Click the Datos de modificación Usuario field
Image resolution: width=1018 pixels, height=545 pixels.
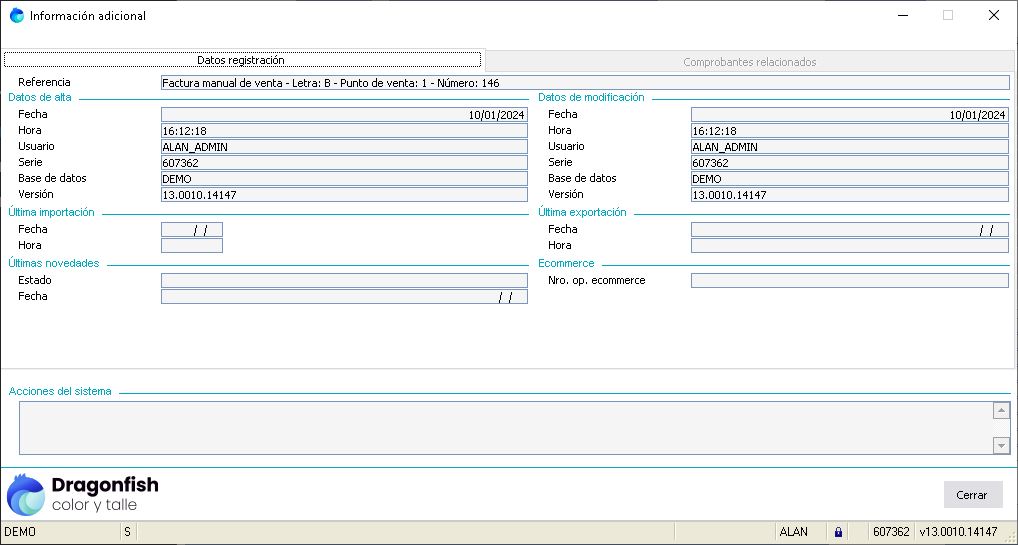(850, 147)
